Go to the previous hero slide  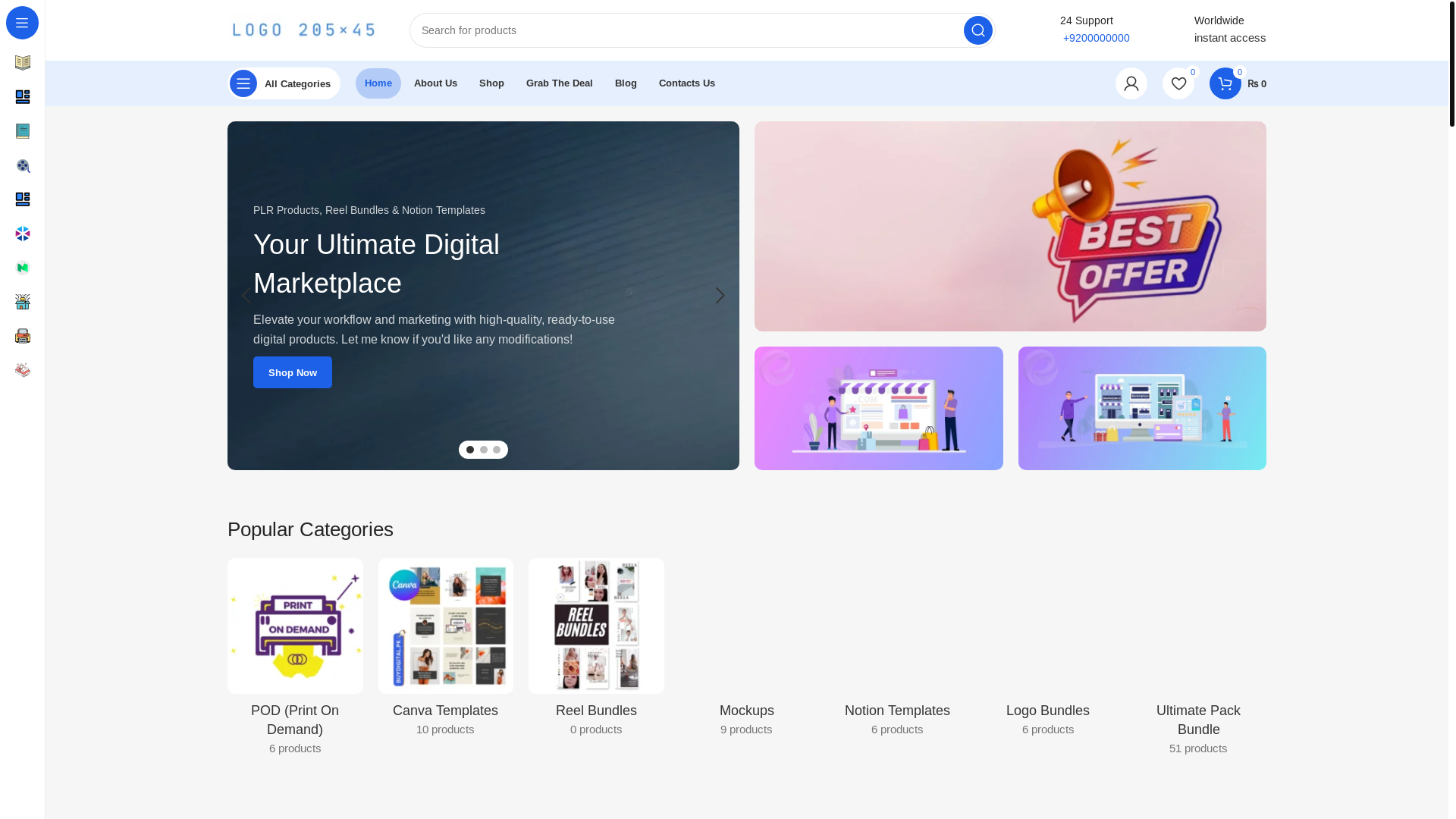tap(246, 296)
